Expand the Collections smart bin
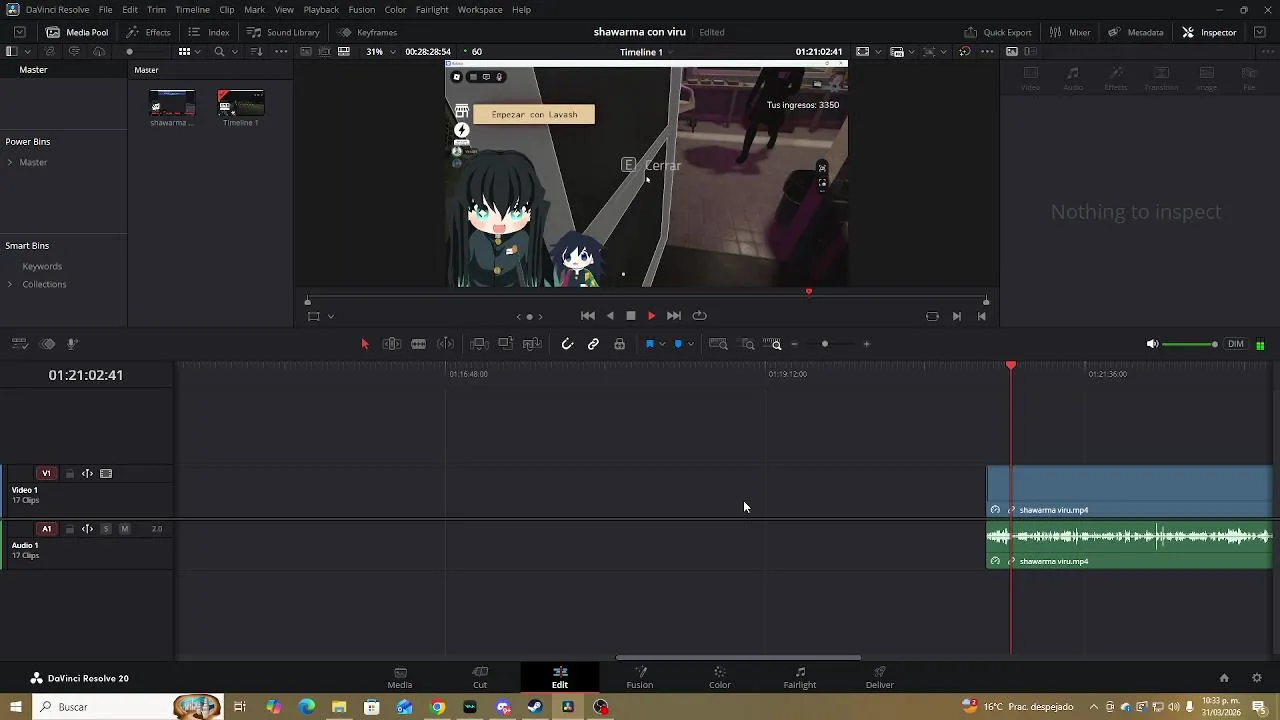1280x720 pixels. pyautogui.click(x=10, y=284)
